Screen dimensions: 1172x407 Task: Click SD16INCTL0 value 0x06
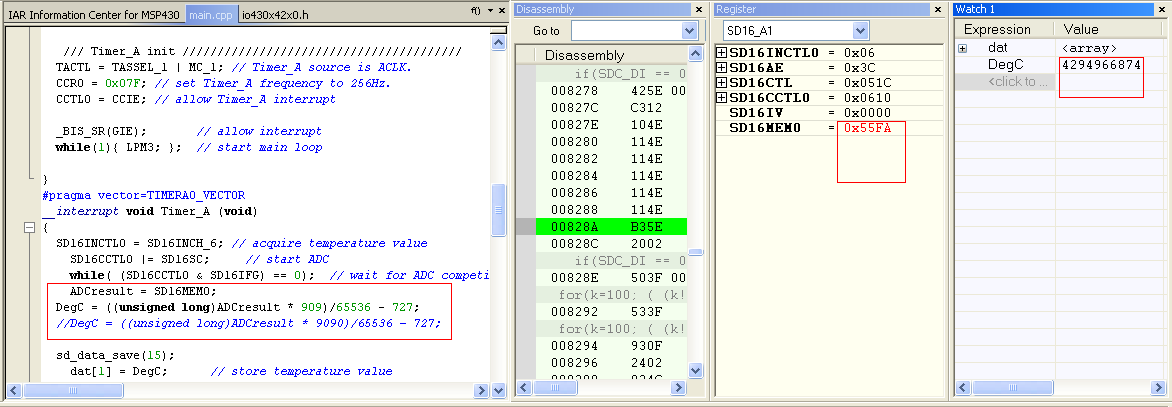[859, 53]
